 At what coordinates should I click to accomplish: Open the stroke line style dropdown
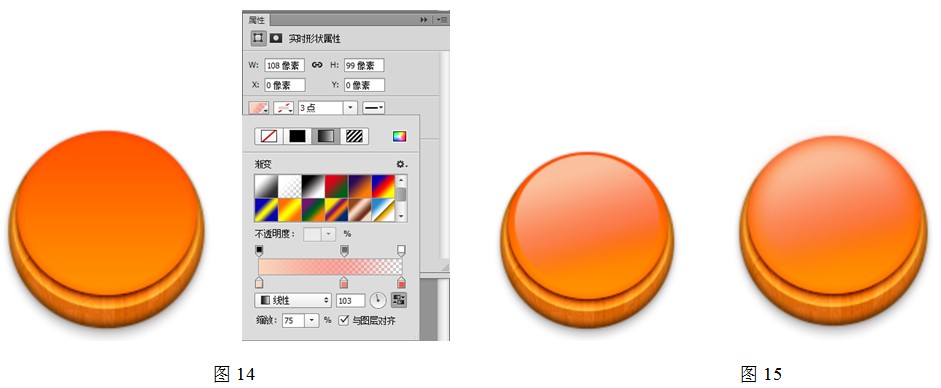point(374,108)
